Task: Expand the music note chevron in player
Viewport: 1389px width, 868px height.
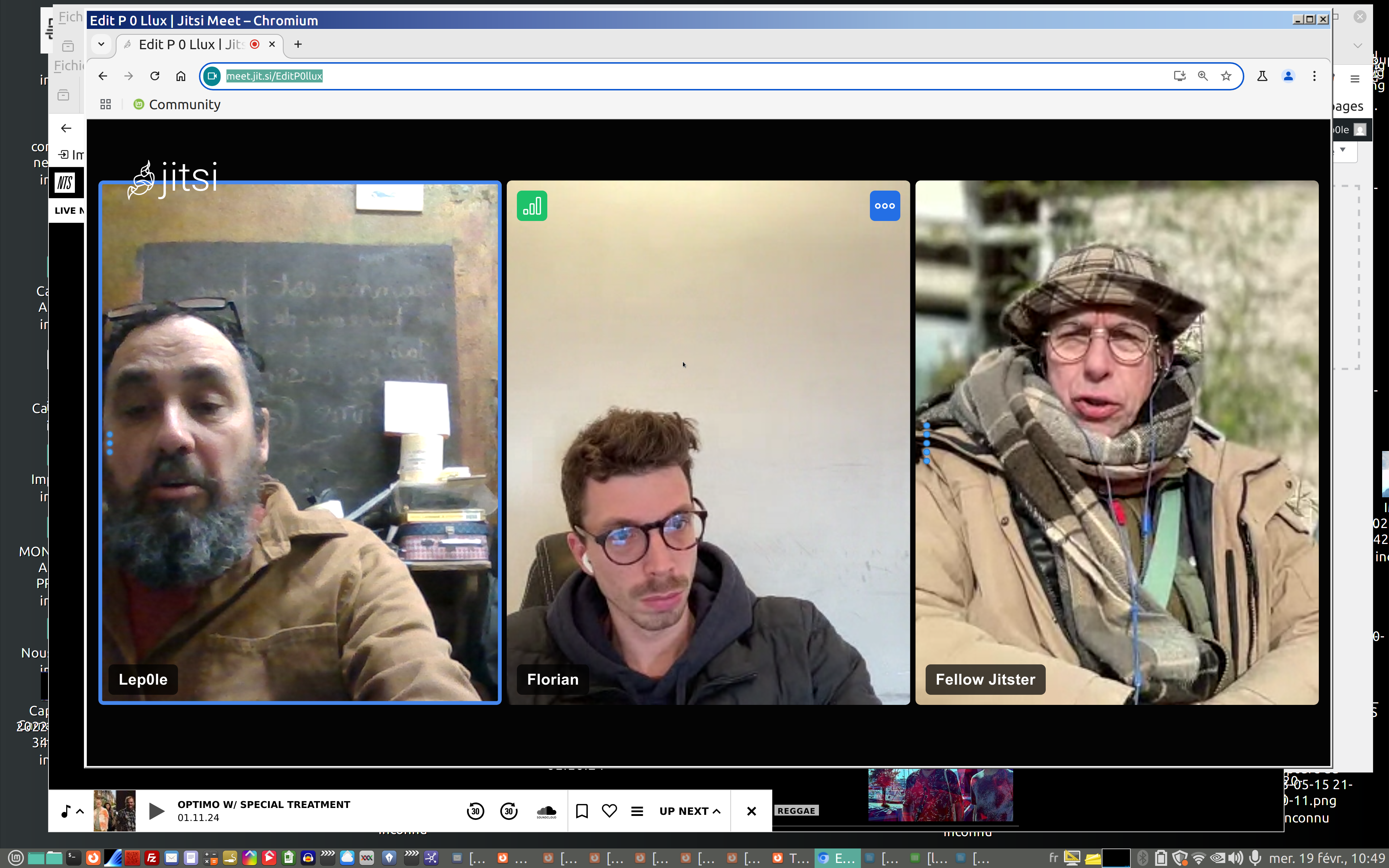Action: pyautogui.click(x=80, y=810)
